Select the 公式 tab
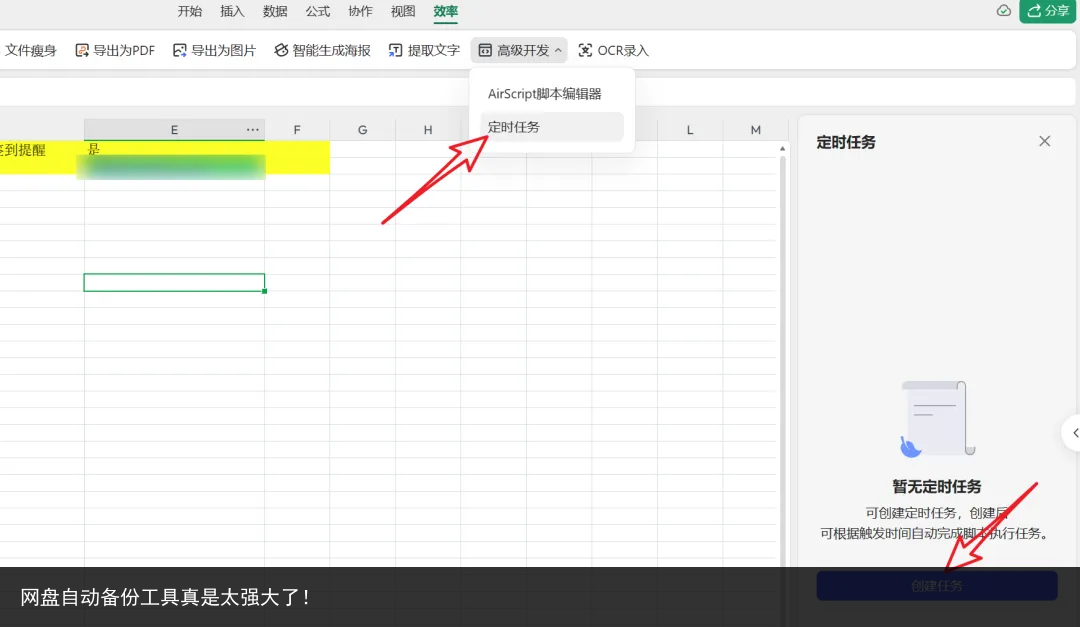1080x627 pixels. (318, 11)
